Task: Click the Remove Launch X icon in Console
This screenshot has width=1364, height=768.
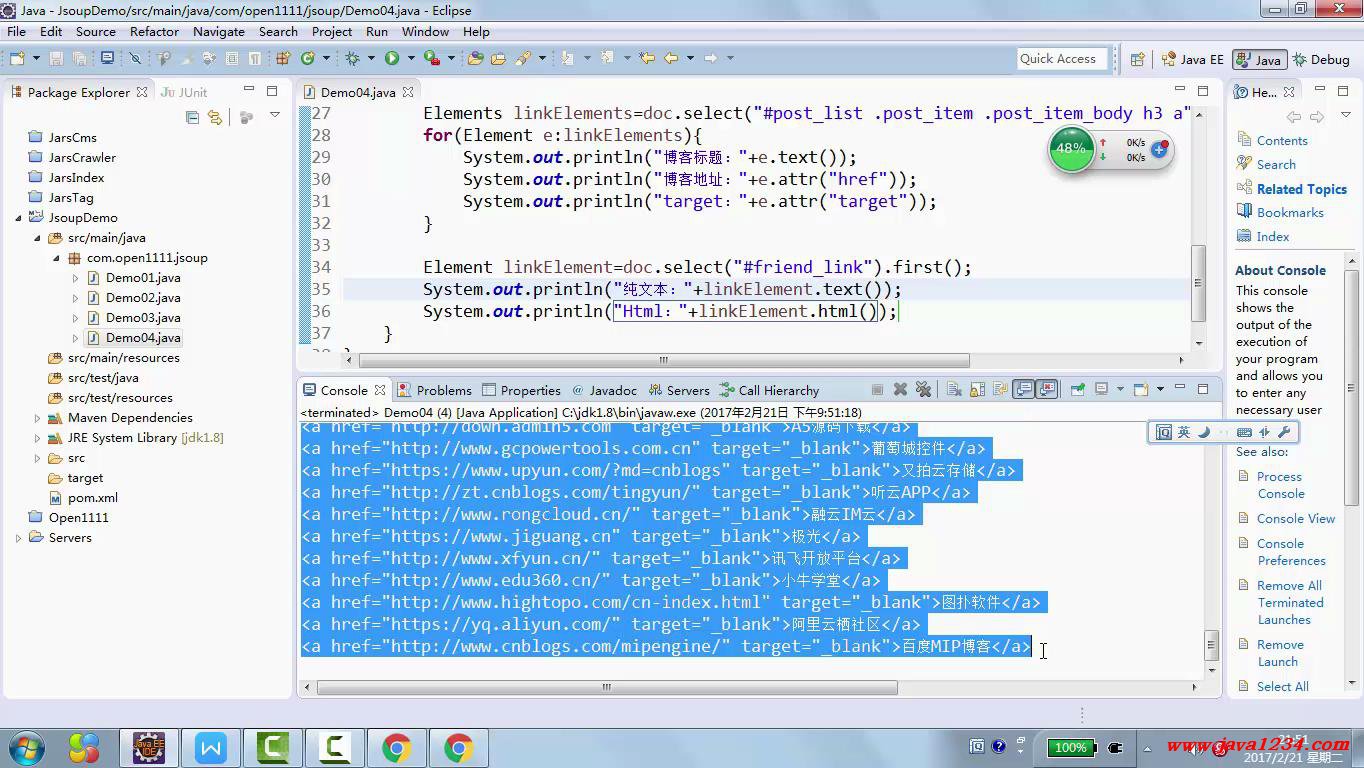Action: [900, 390]
